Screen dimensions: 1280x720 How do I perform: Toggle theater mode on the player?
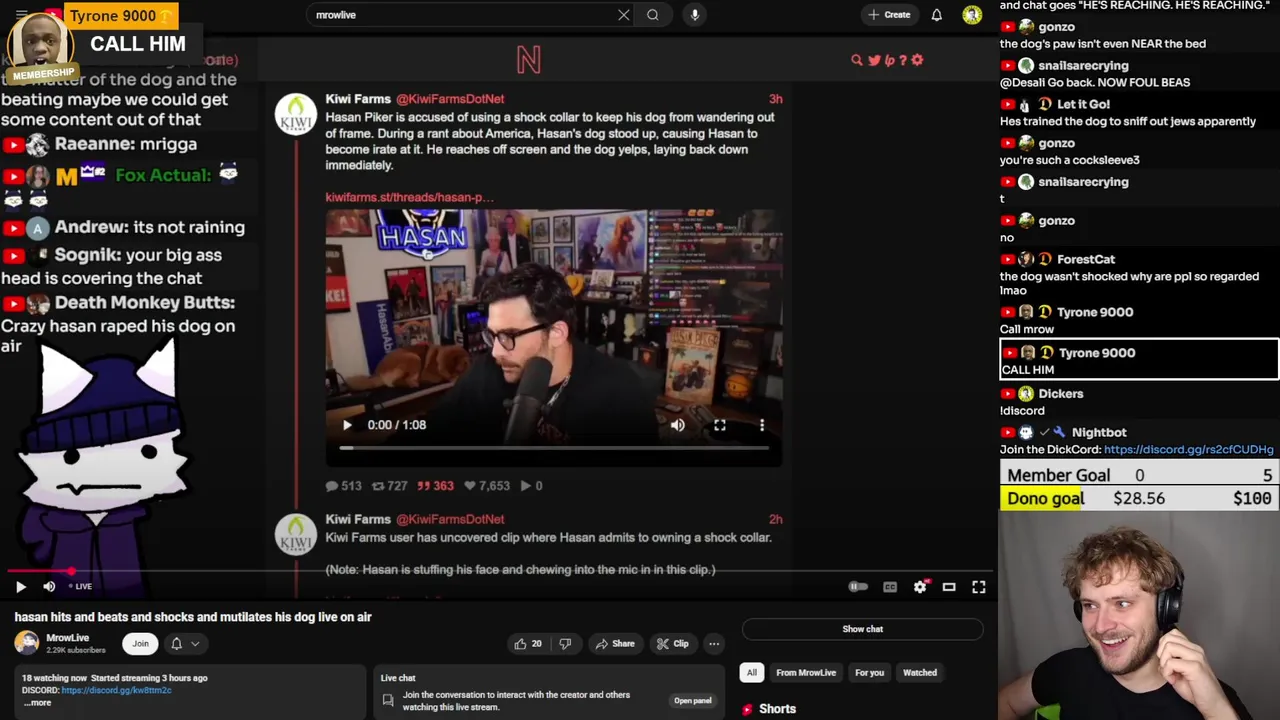click(x=949, y=587)
